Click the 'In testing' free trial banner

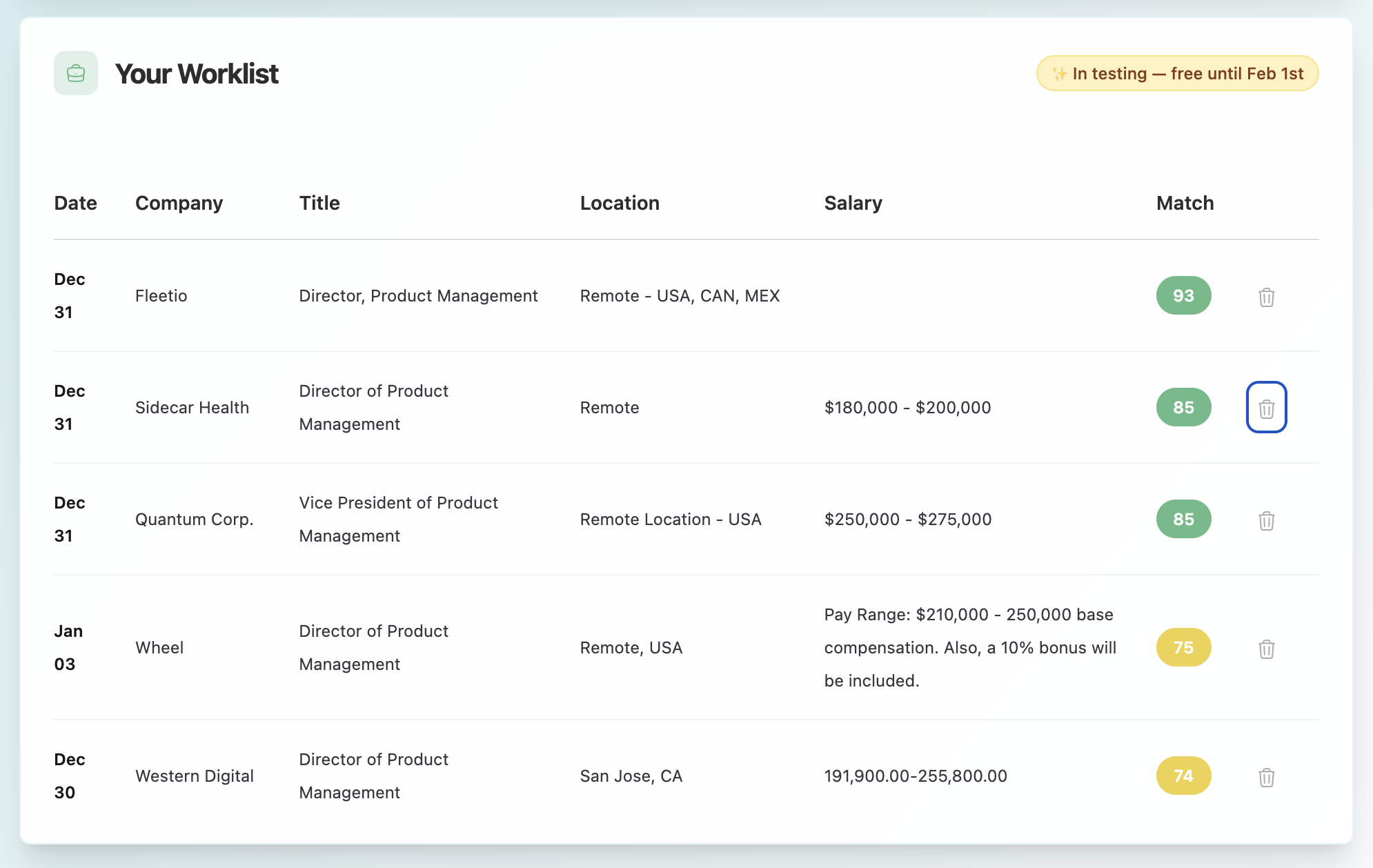pos(1177,73)
